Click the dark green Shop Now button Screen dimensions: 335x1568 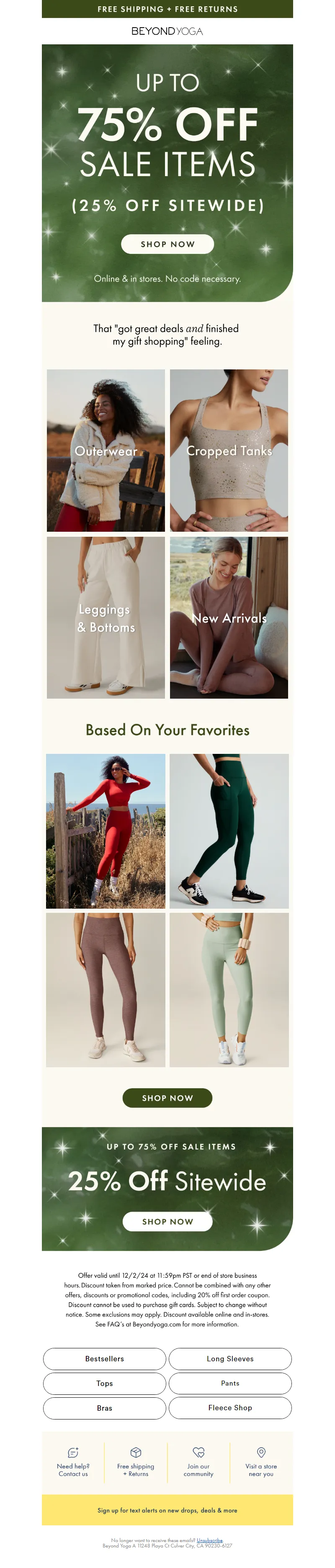pyautogui.click(x=167, y=1098)
